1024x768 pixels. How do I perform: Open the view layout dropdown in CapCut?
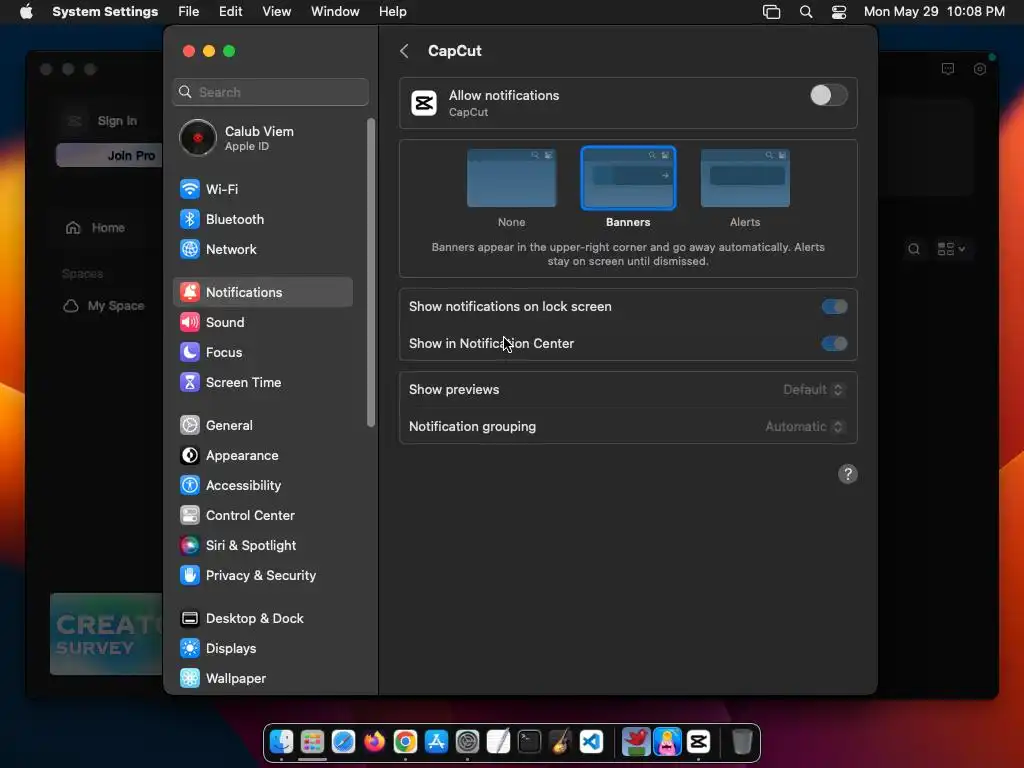(951, 249)
